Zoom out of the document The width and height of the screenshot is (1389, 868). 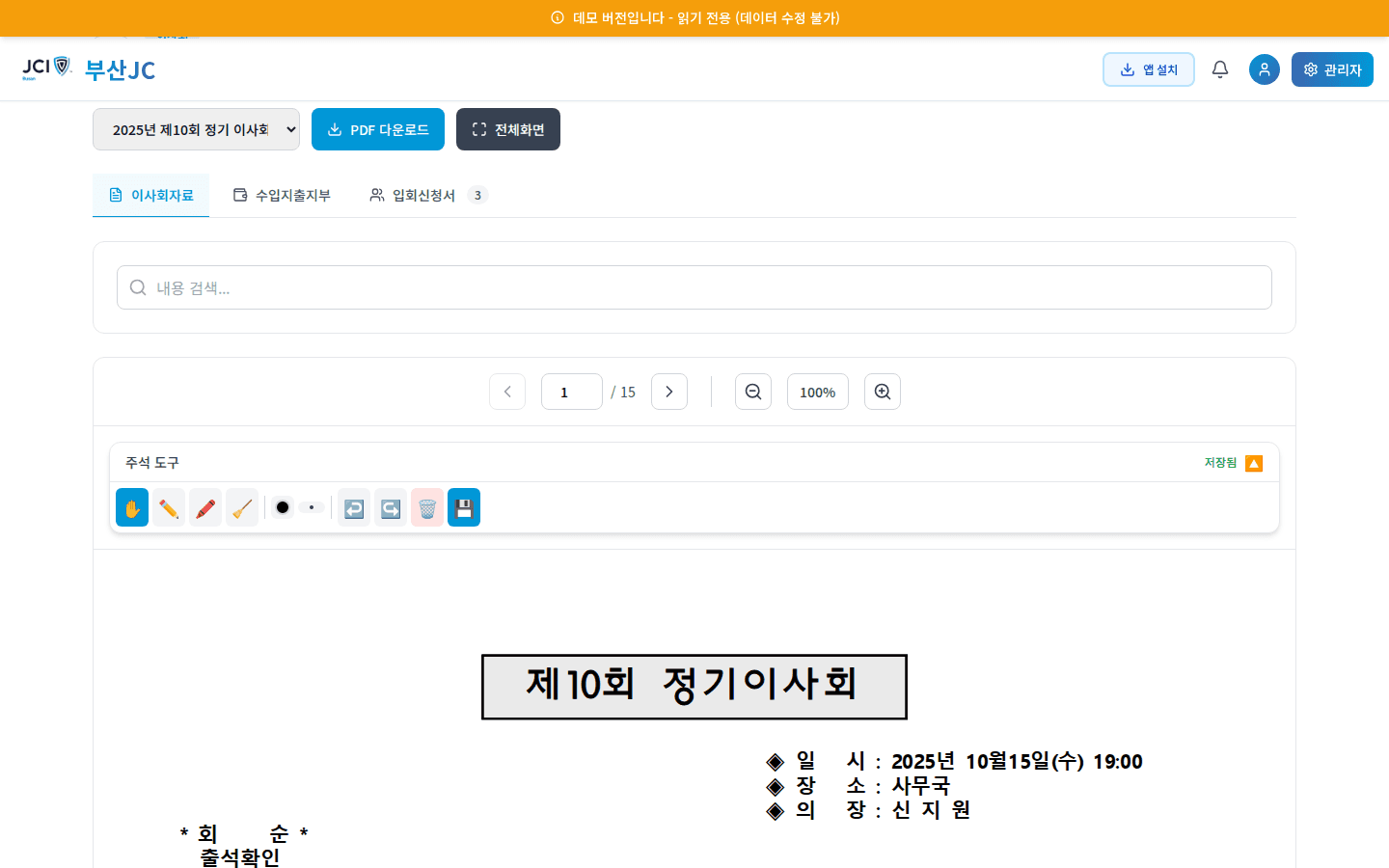(752, 391)
